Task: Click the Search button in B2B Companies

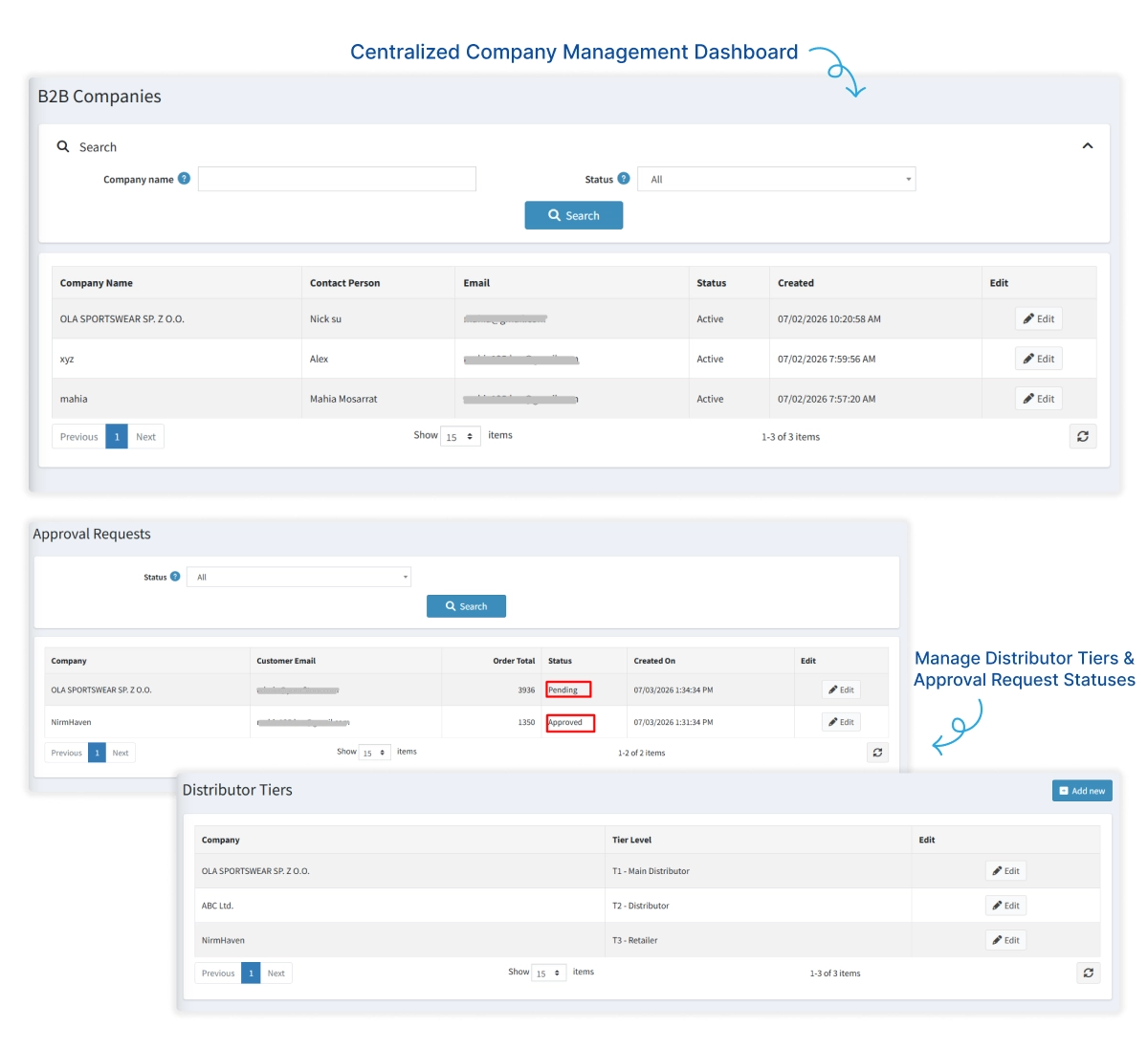Action: [574, 215]
